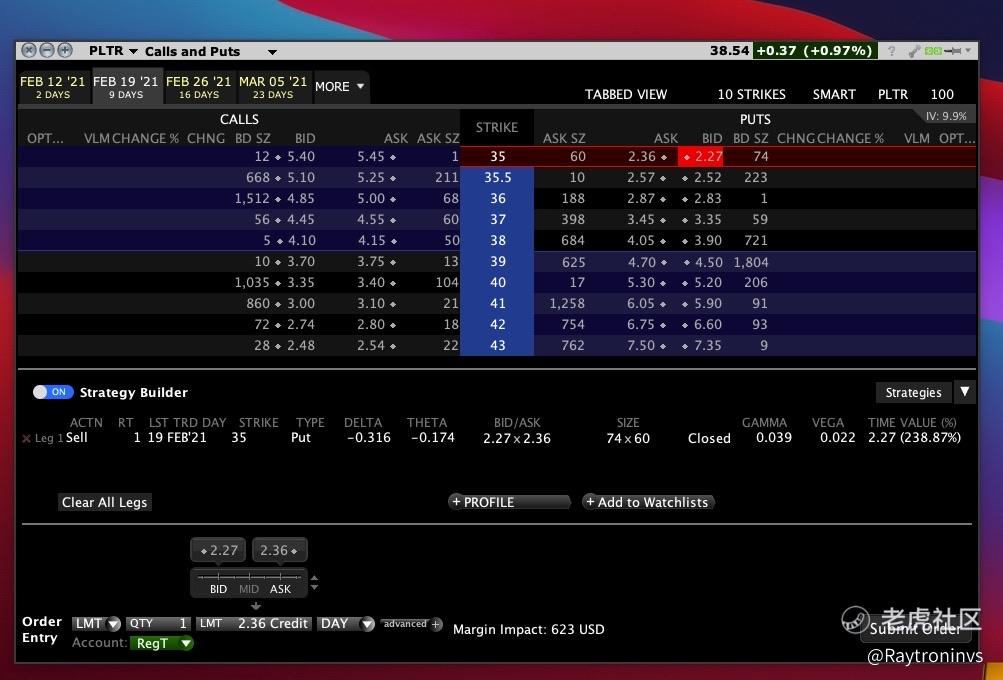Open the Calls and Puts view dropdown

pos(272,52)
